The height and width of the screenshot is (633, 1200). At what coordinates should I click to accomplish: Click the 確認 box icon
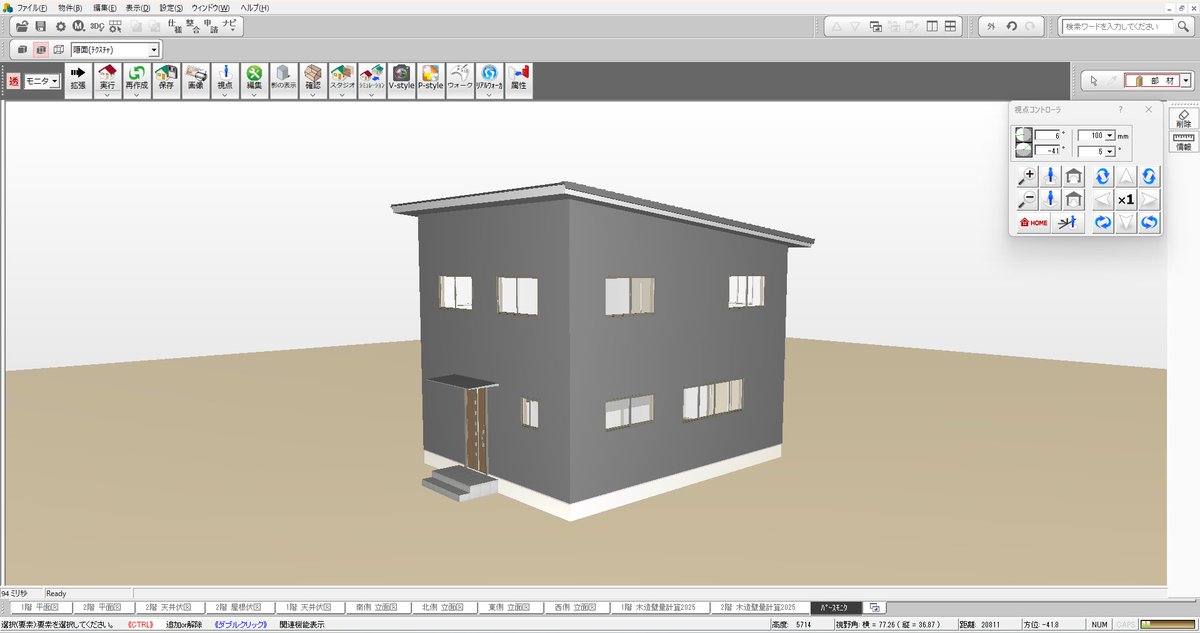313,78
